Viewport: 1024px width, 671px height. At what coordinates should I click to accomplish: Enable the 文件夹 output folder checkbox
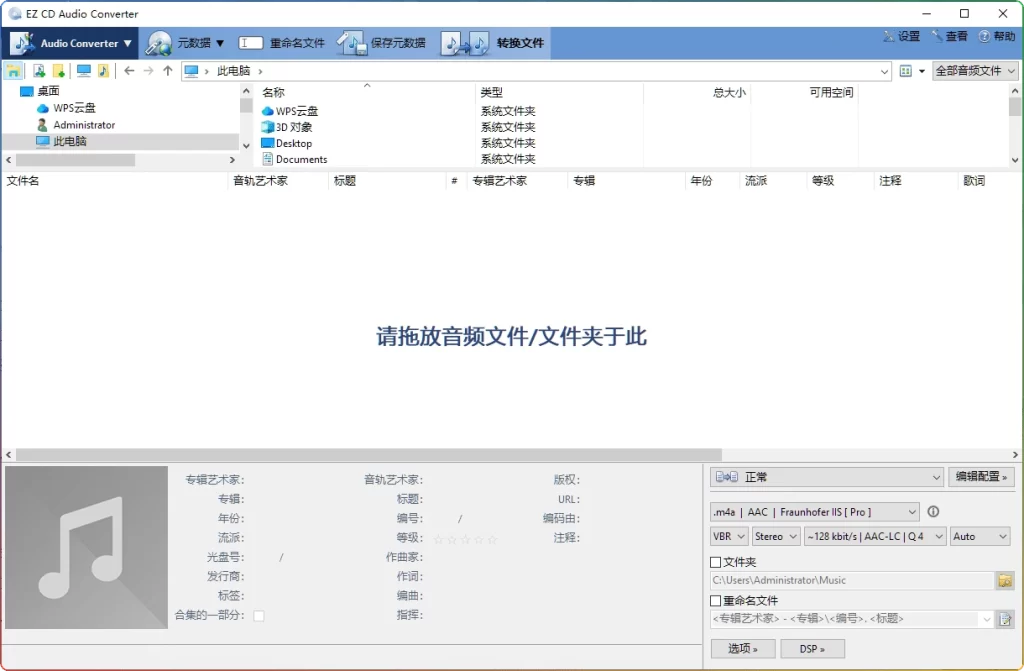tap(714, 561)
